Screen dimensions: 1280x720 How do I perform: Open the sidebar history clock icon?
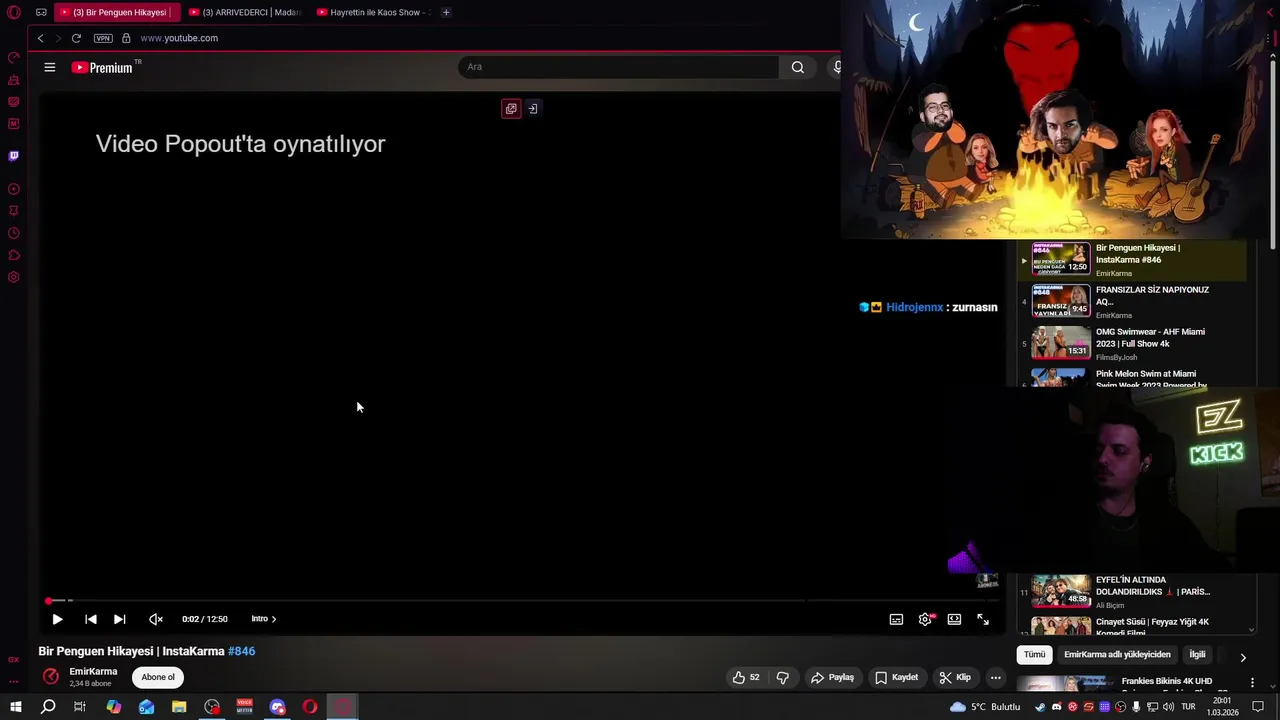click(x=14, y=233)
